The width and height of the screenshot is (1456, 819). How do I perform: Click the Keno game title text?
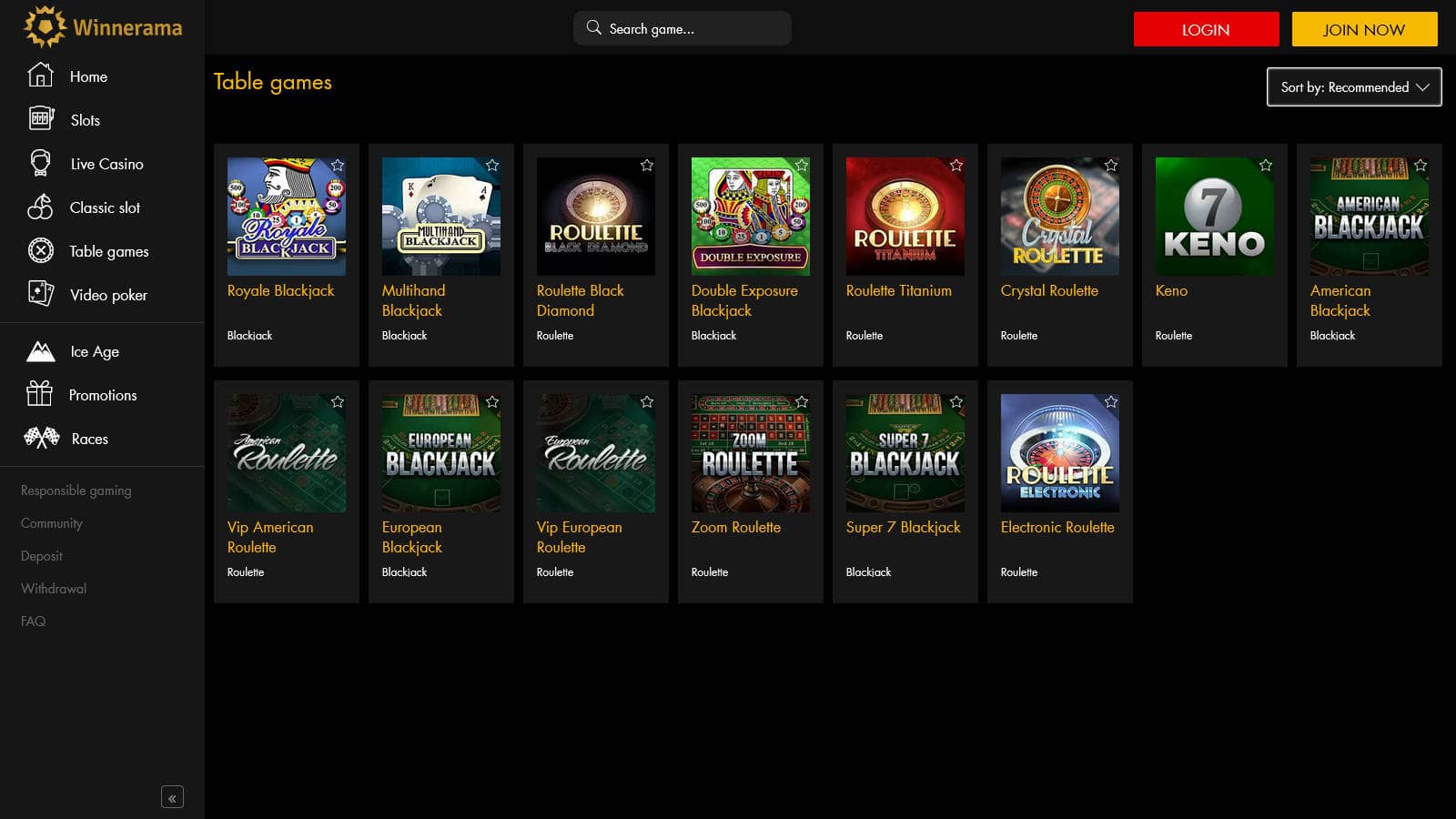pyautogui.click(x=1171, y=291)
